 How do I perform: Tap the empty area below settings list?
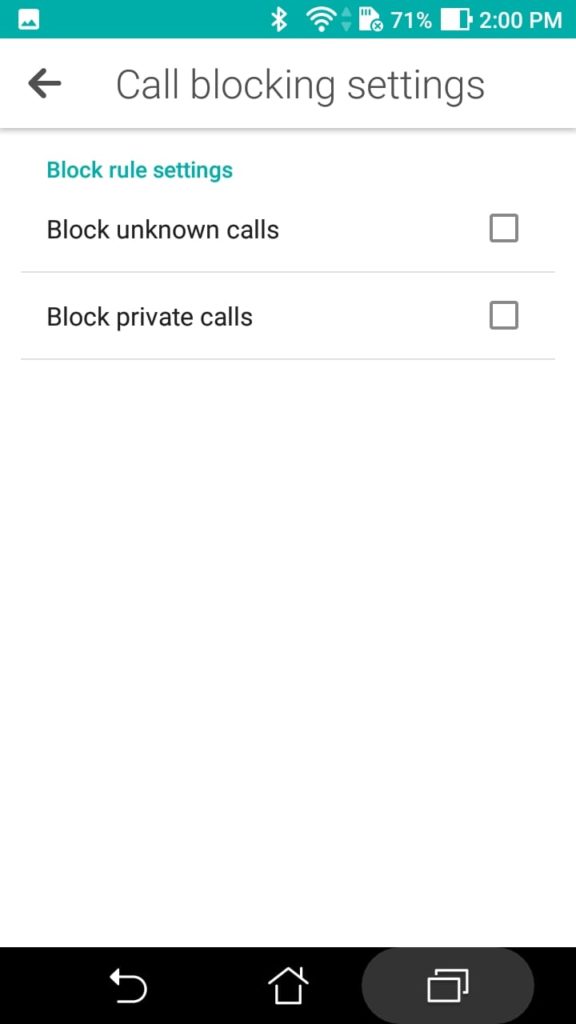click(x=288, y=653)
